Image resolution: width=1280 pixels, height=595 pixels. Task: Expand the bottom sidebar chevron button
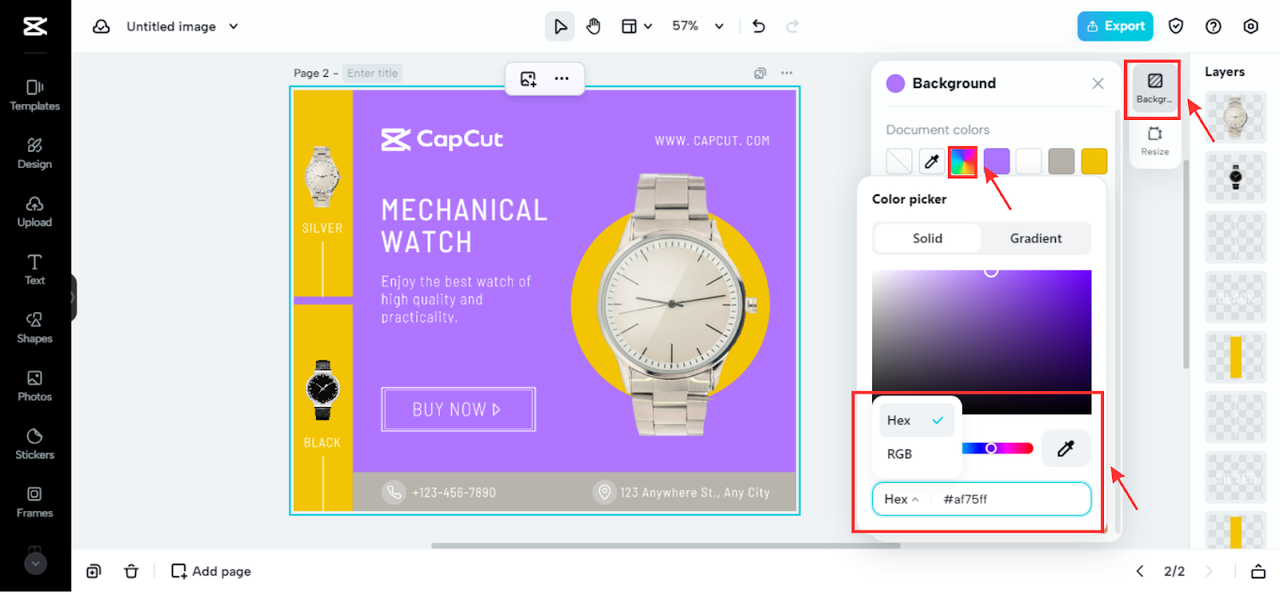point(35,563)
